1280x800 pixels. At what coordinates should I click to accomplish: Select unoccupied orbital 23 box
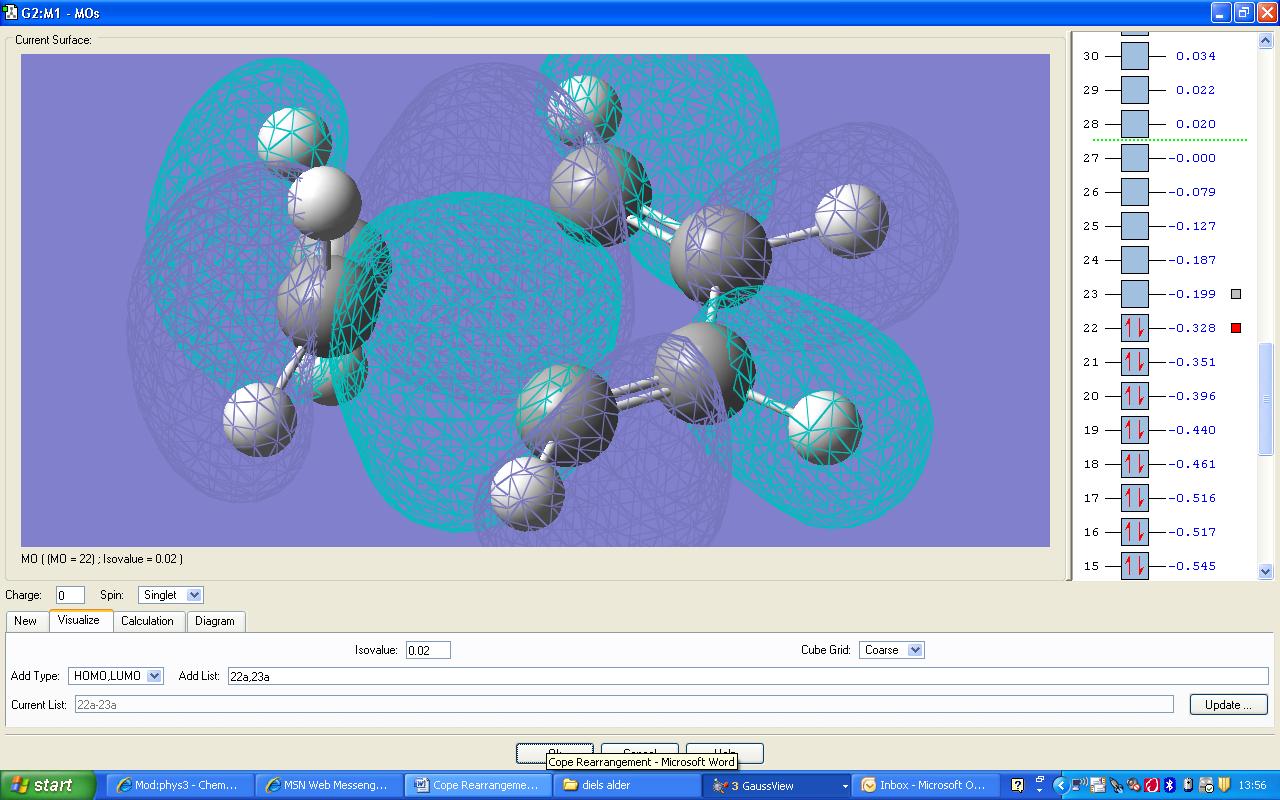[1134, 294]
